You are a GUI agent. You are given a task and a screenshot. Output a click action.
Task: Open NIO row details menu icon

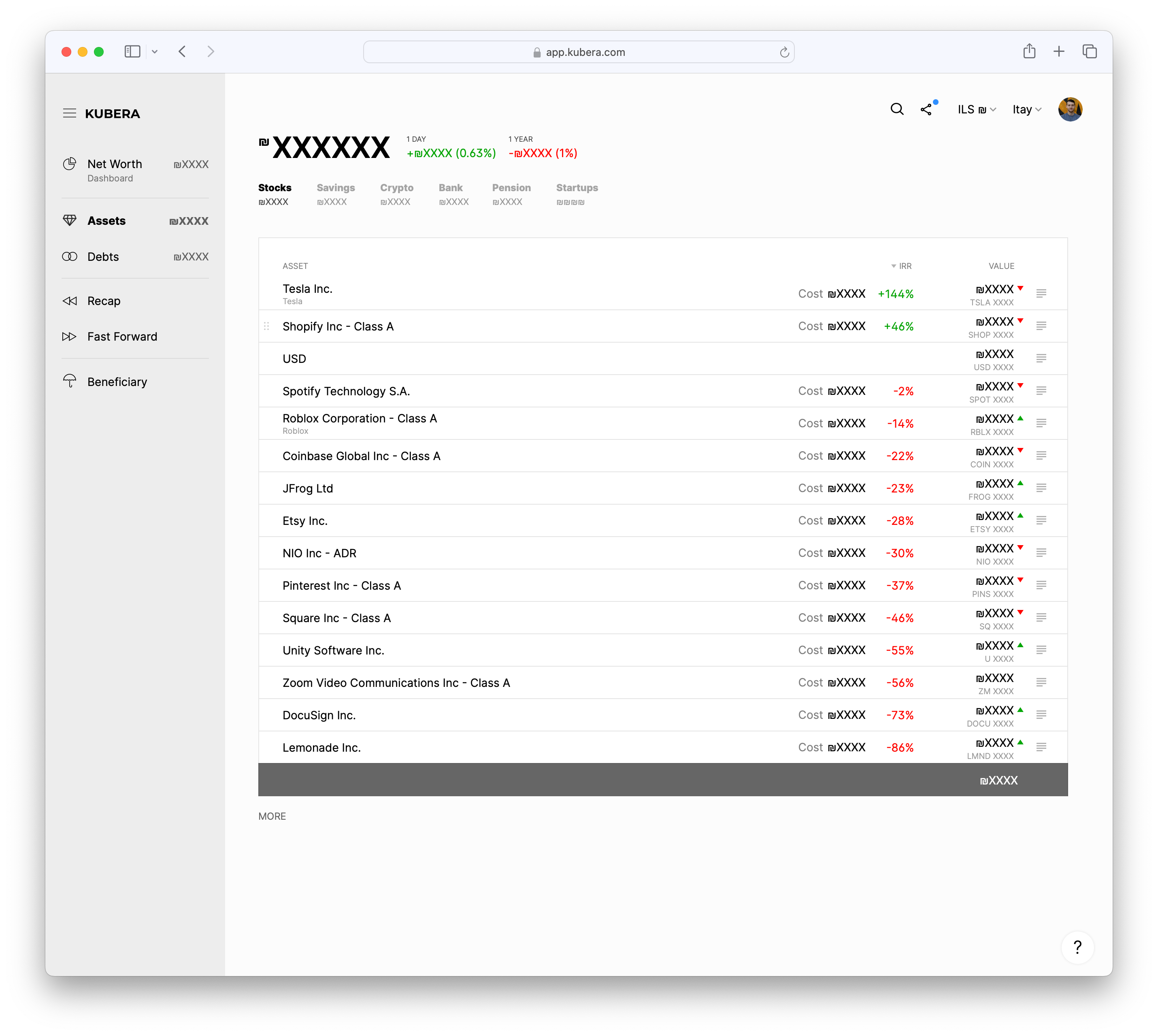point(1041,553)
